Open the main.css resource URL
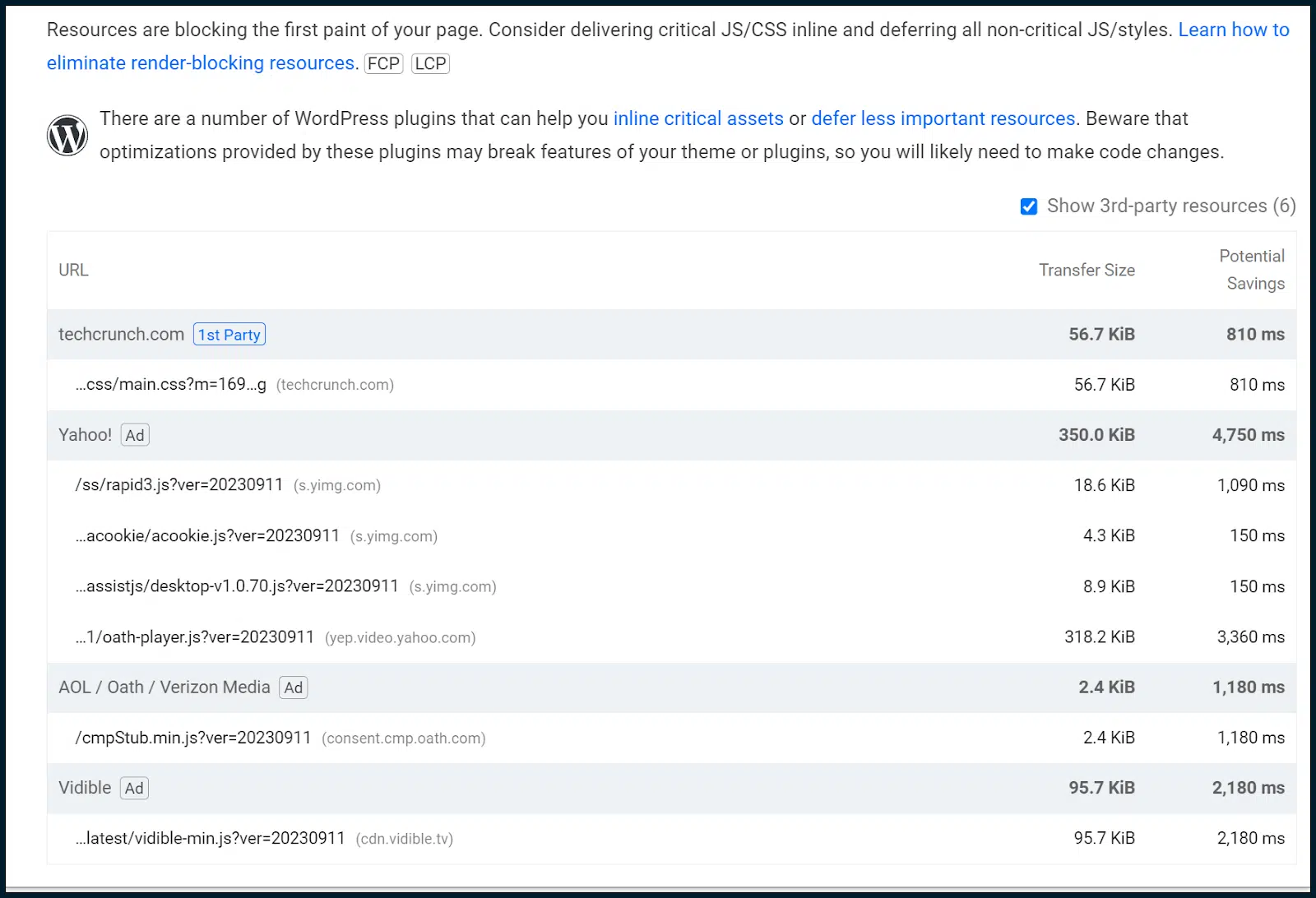 [x=171, y=385]
